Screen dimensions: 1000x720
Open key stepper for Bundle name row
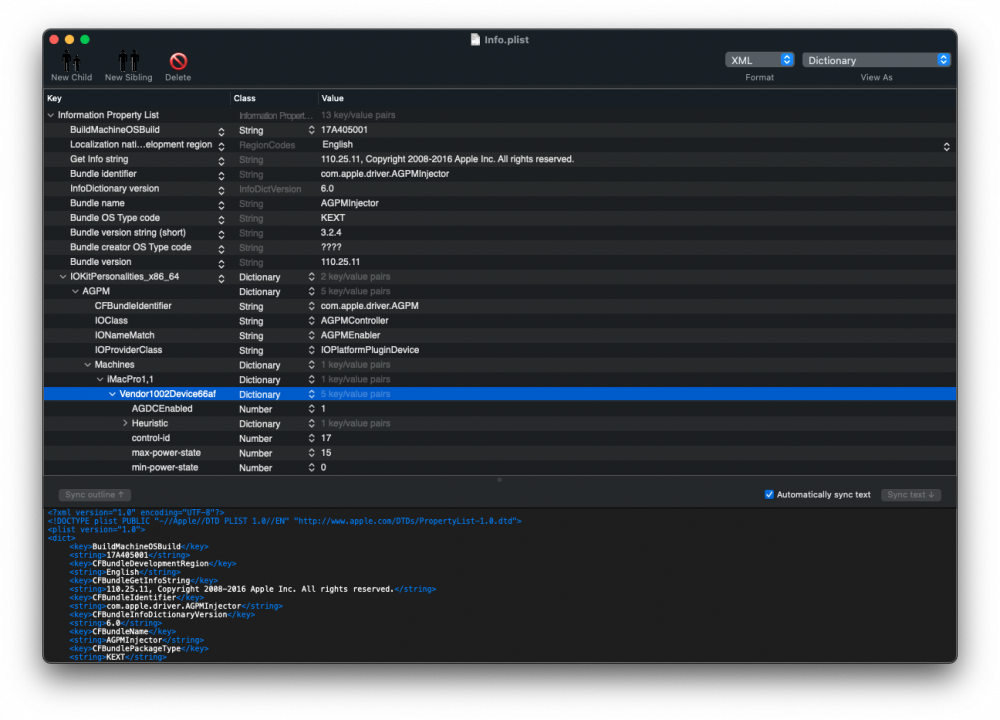pos(221,205)
